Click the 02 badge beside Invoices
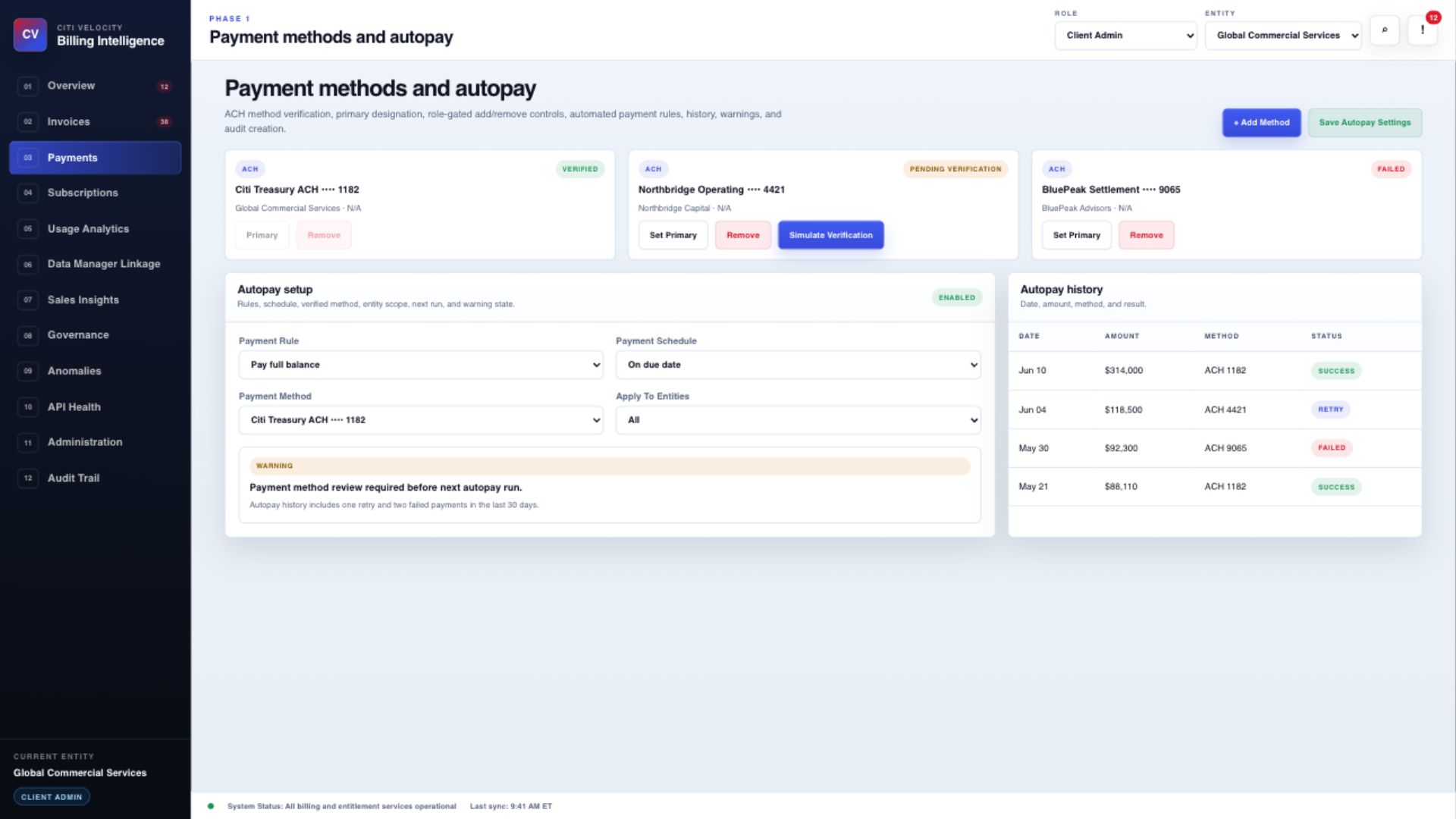Viewport: 1456px width, 819px height. tap(28, 122)
